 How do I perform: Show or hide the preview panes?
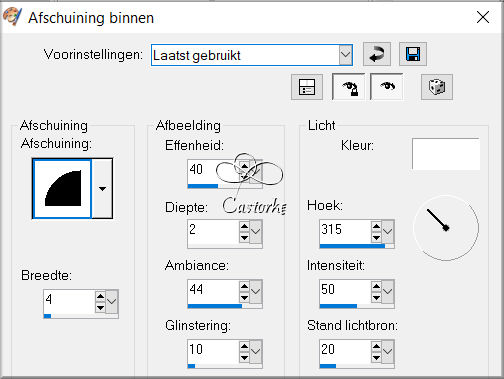tap(307, 87)
